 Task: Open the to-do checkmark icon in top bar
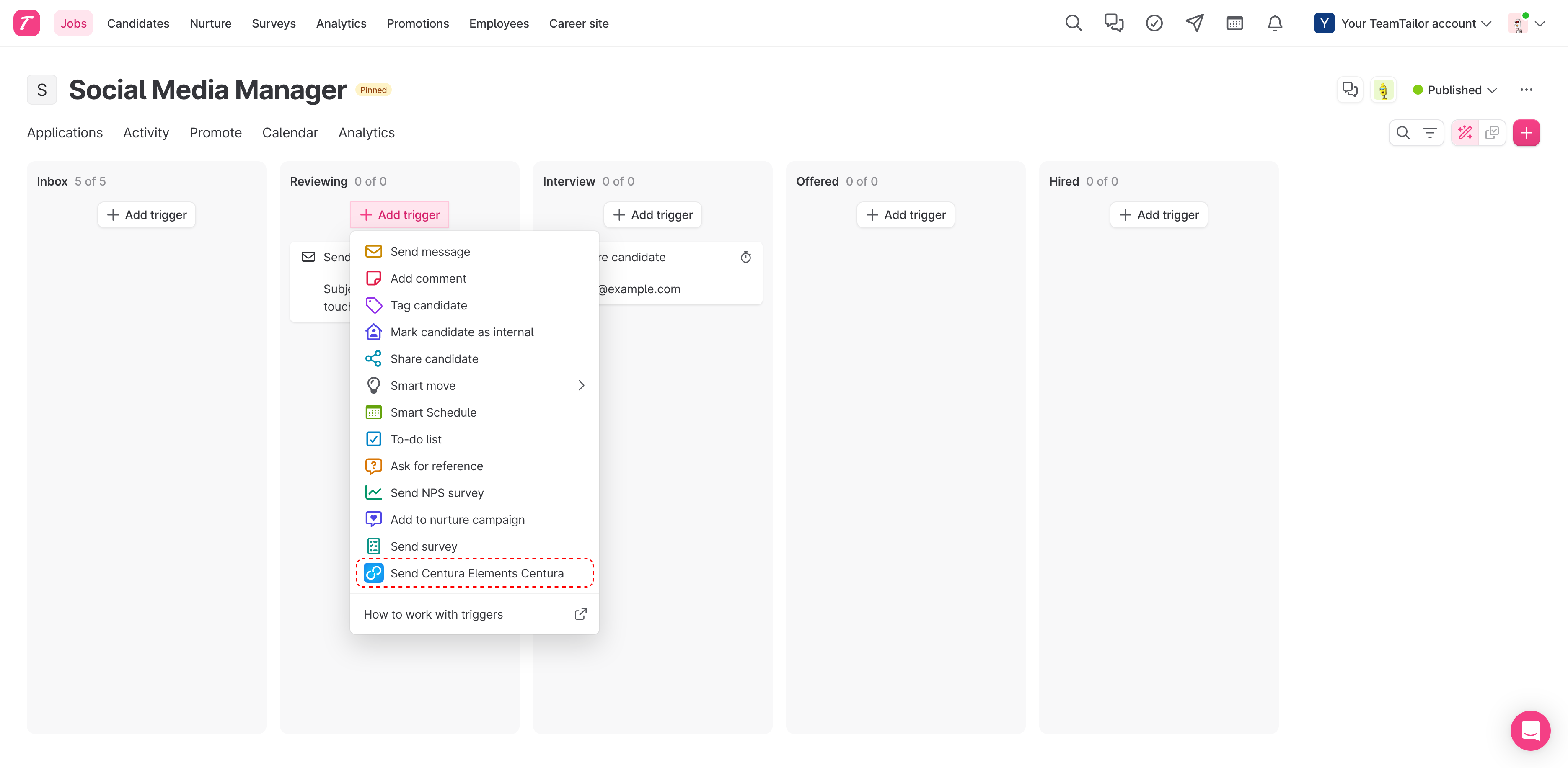[x=1154, y=23]
